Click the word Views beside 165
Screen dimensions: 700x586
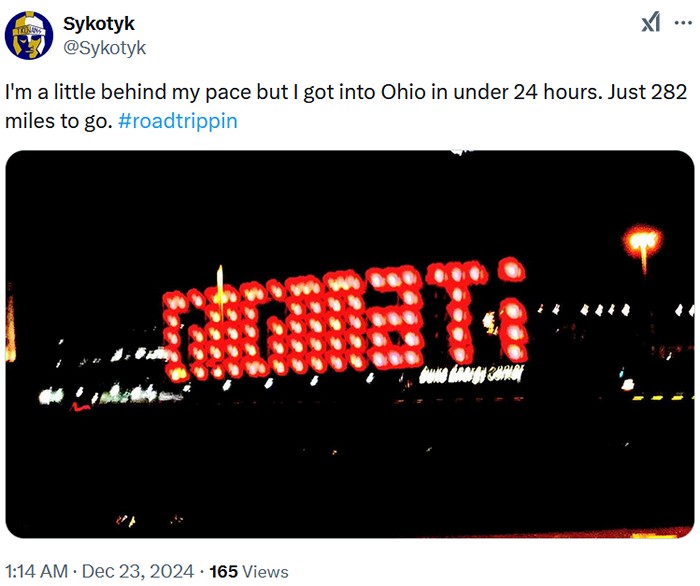coord(265,571)
